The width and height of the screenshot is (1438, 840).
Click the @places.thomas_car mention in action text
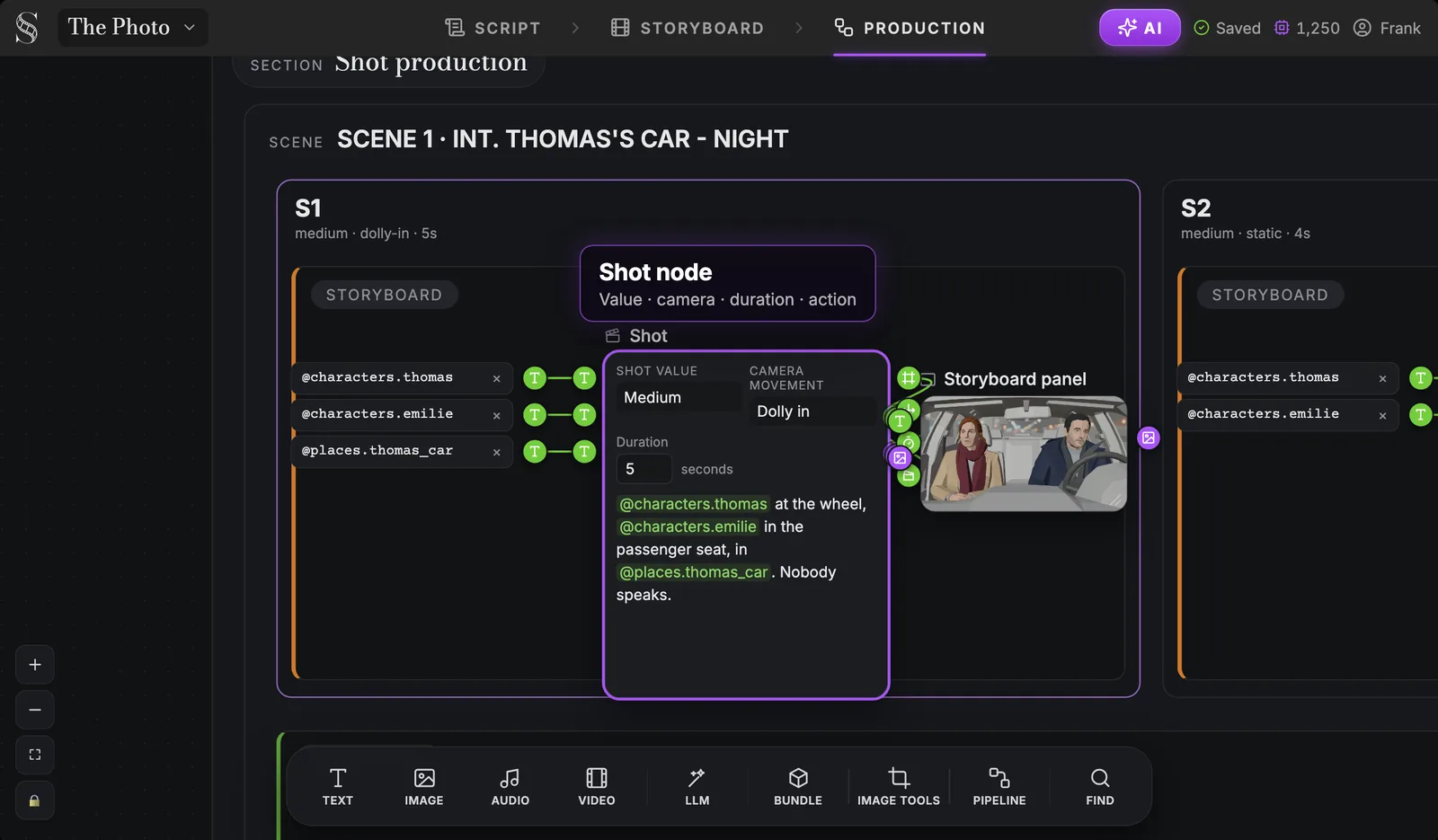[x=693, y=572]
